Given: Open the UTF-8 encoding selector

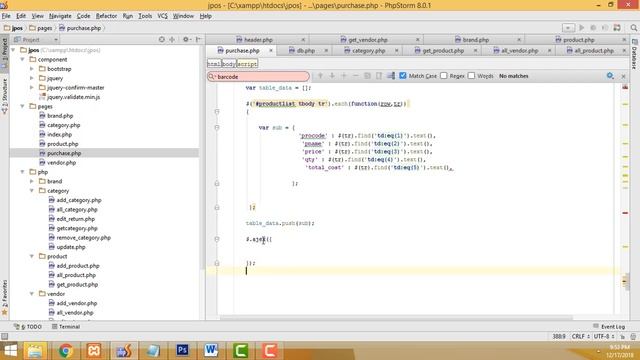Looking at the screenshot, I should [x=604, y=336].
